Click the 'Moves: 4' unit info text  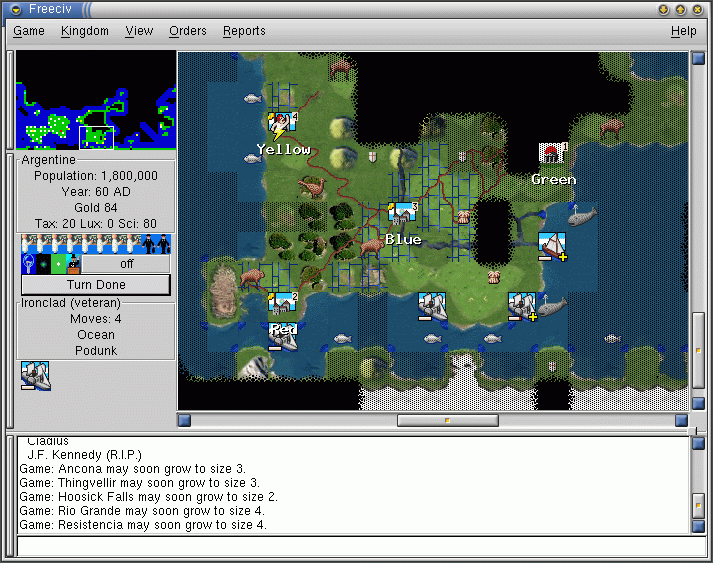(x=96, y=319)
